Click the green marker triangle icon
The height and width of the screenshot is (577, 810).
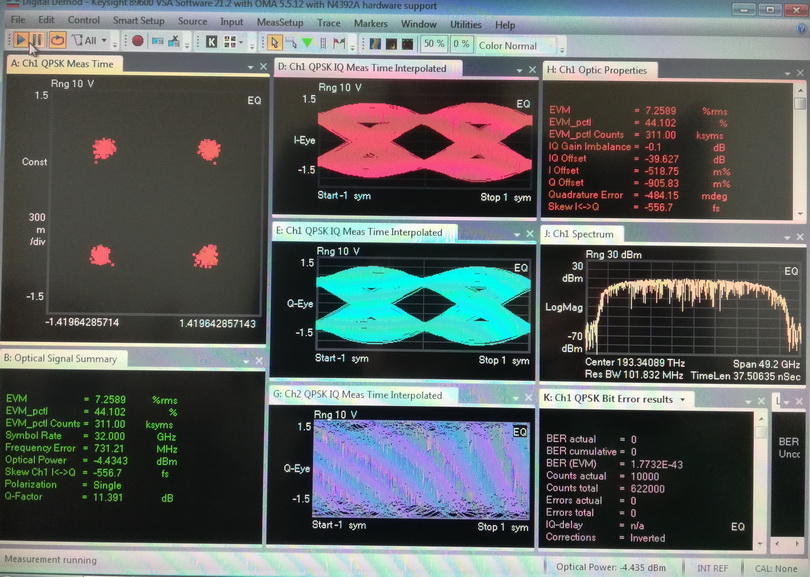coord(307,43)
